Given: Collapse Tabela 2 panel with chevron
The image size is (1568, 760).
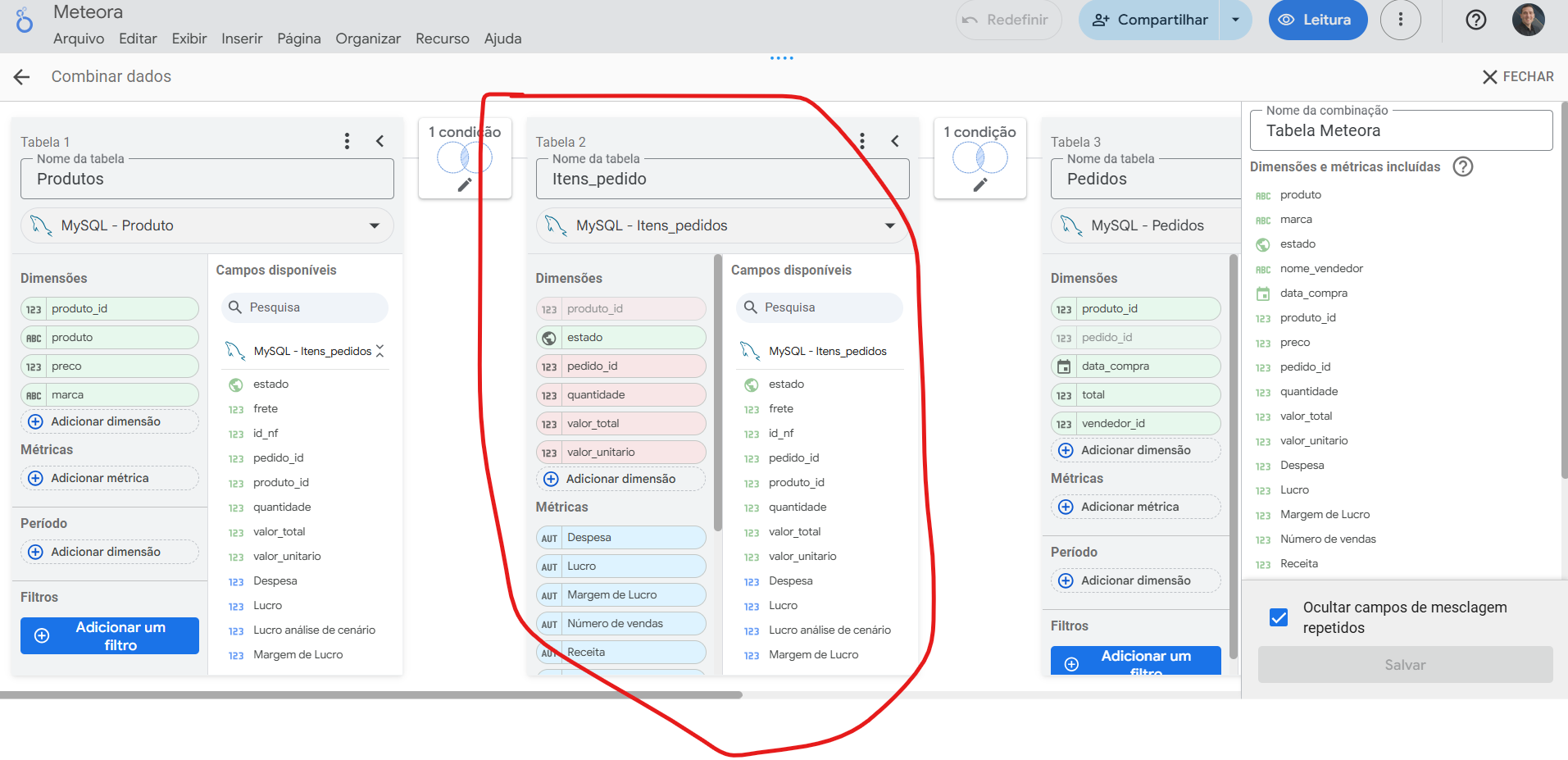Looking at the screenshot, I should click(895, 141).
